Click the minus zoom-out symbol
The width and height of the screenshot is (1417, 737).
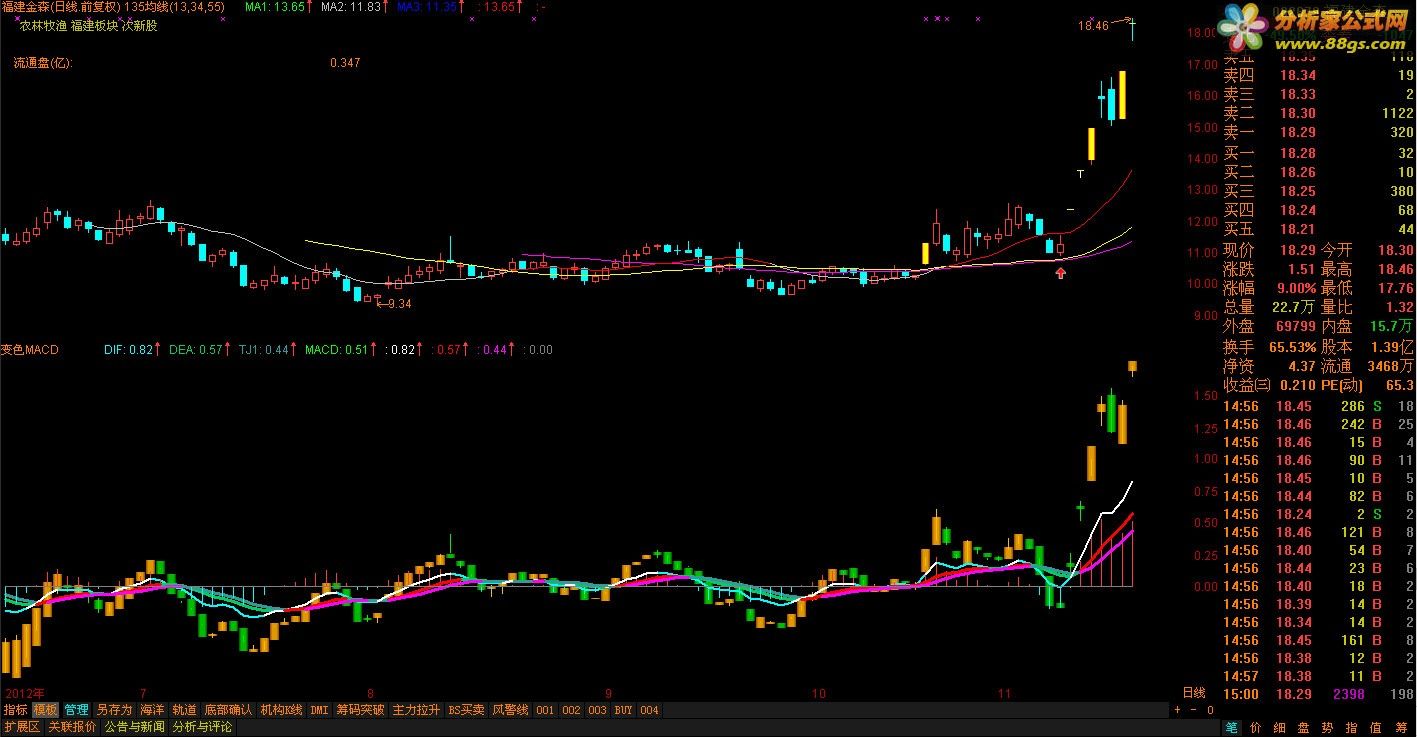[x=1193, y=710]
